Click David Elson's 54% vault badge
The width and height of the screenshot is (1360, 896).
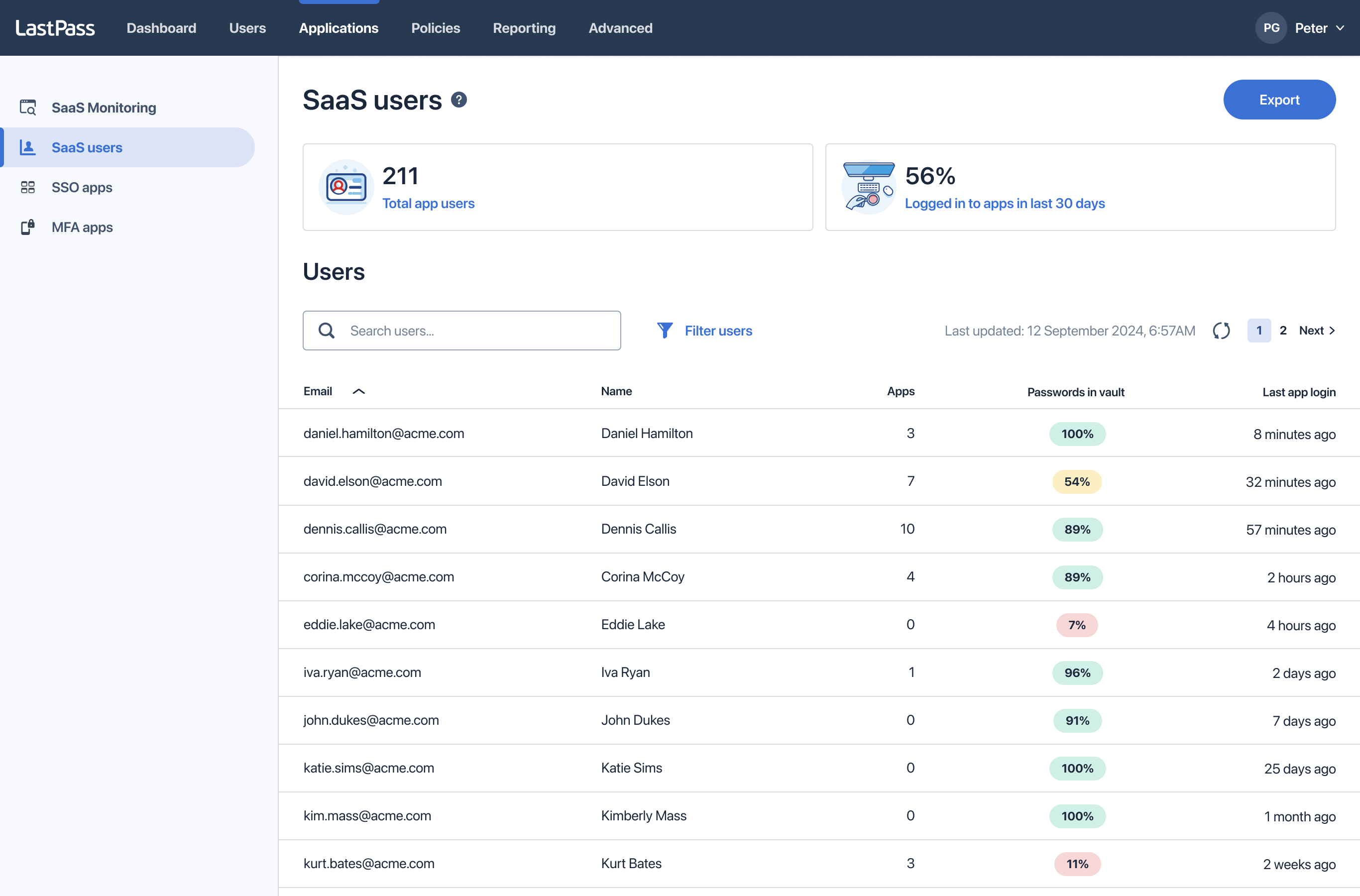pos(1077,482)
